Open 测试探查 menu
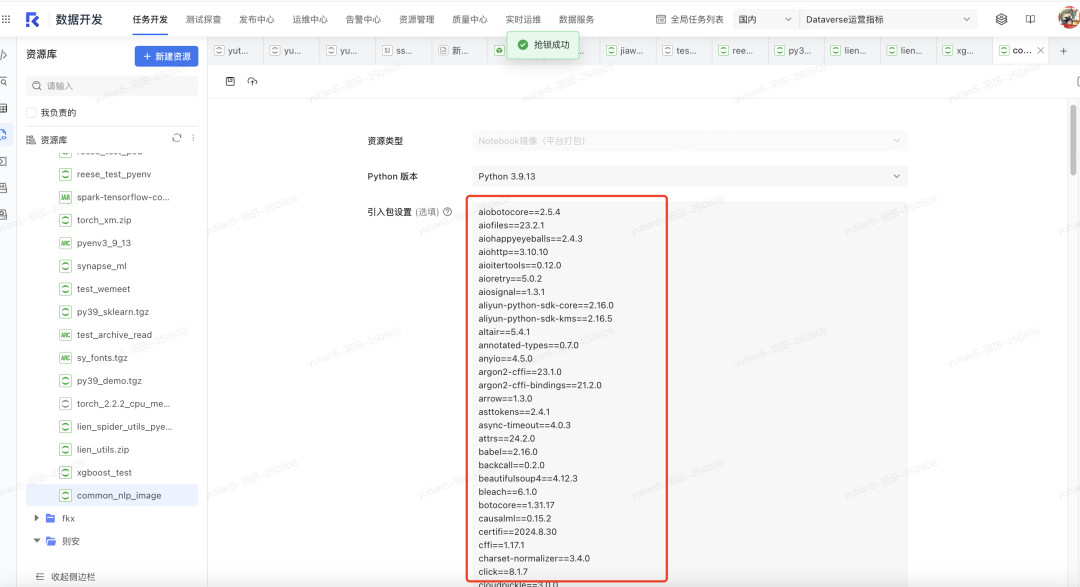 (203, 19)
